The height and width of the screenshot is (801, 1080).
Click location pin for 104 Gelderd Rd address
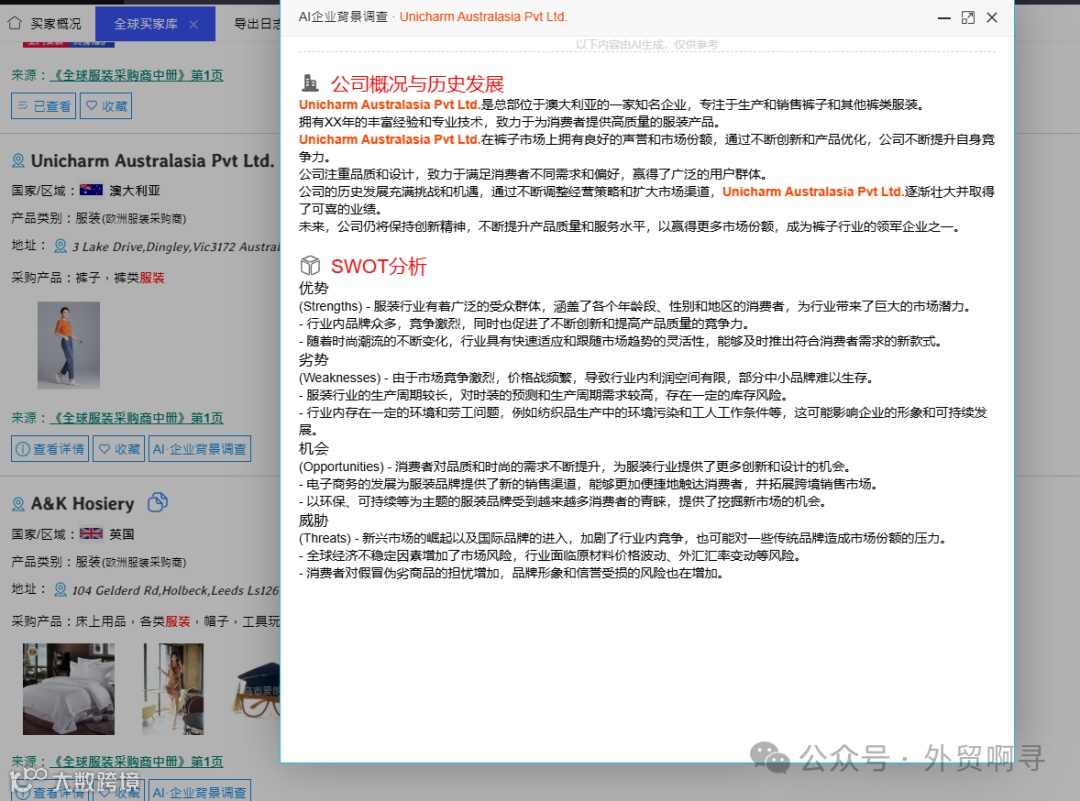[61, 590]
